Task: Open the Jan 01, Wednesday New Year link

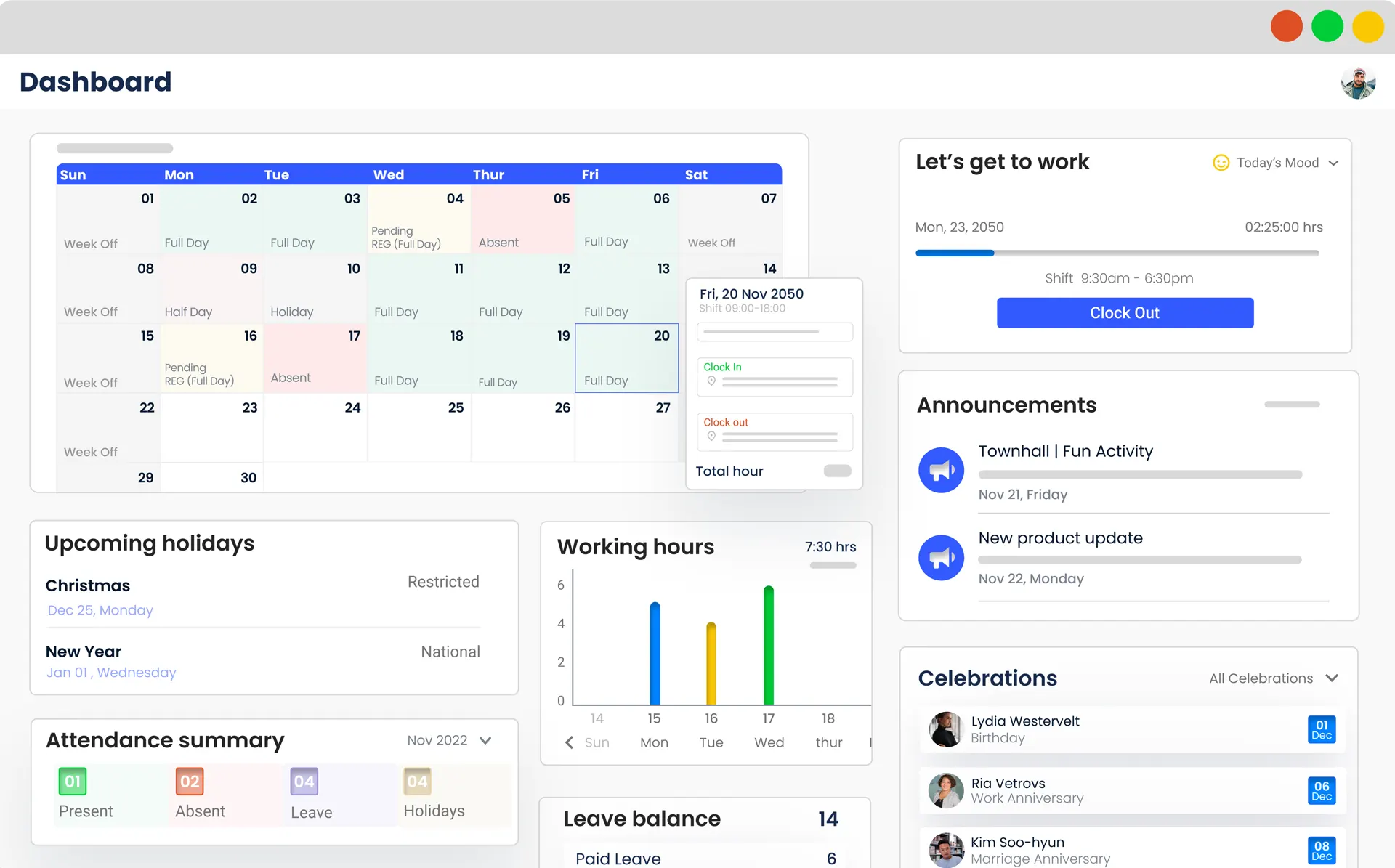Action: pyautogui.click(x=110, y=673)
